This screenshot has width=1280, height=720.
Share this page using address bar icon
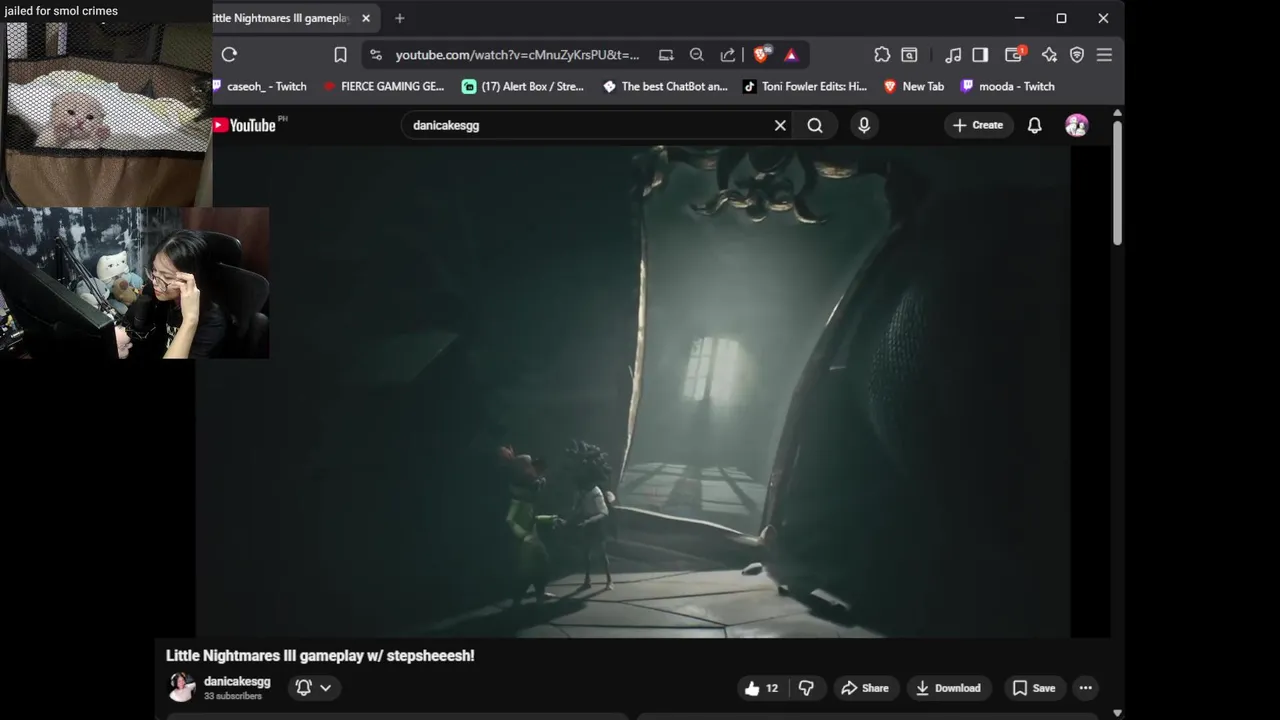point(728,55)
